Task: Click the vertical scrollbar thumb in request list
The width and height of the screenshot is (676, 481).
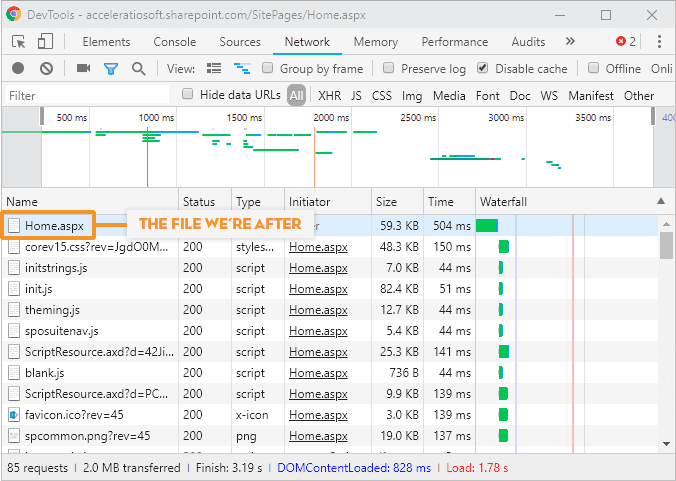Action: coord(667,245)
